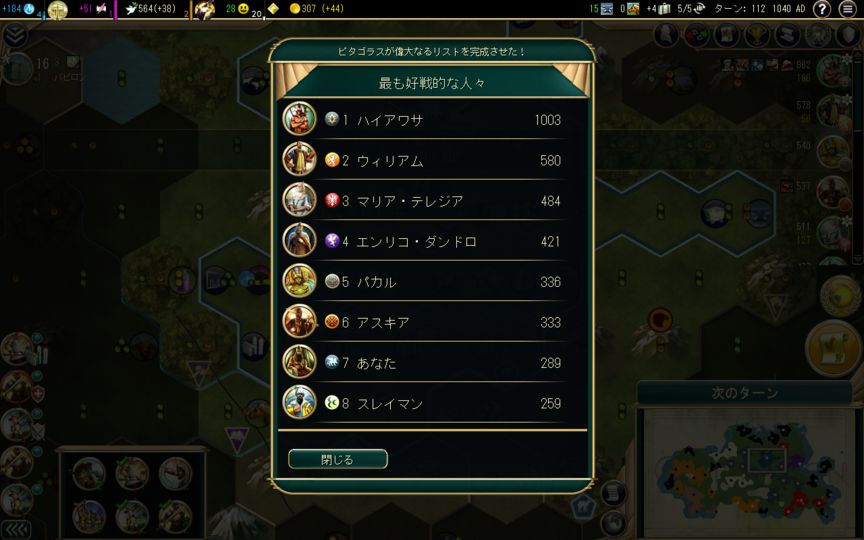Click the エンリコ・ダンドロ ranking entry
864x540 pixels.
[423, 241]
